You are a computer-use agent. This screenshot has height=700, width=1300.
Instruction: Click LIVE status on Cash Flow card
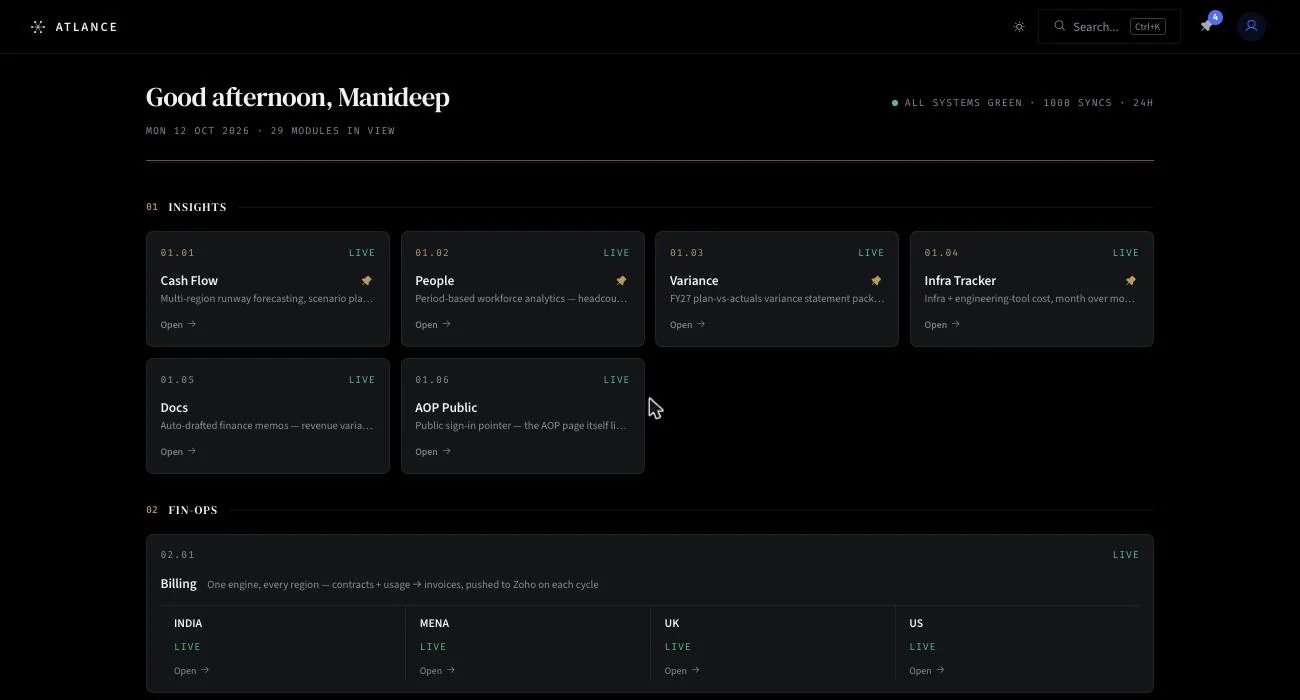(362, 253)
